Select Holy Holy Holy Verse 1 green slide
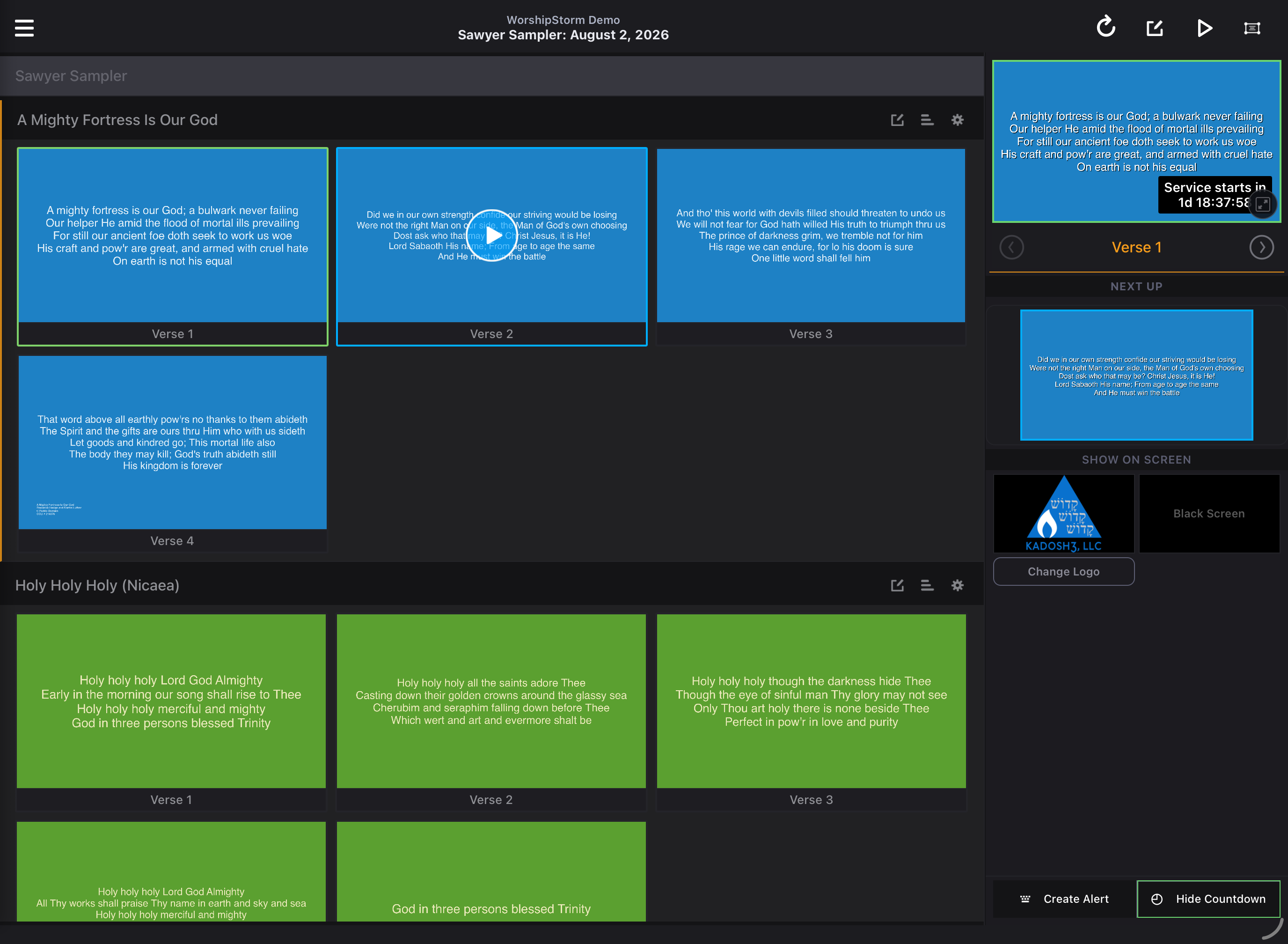Image resolution: width=1288 pixels, height=944 pixels. click(171, 712)
